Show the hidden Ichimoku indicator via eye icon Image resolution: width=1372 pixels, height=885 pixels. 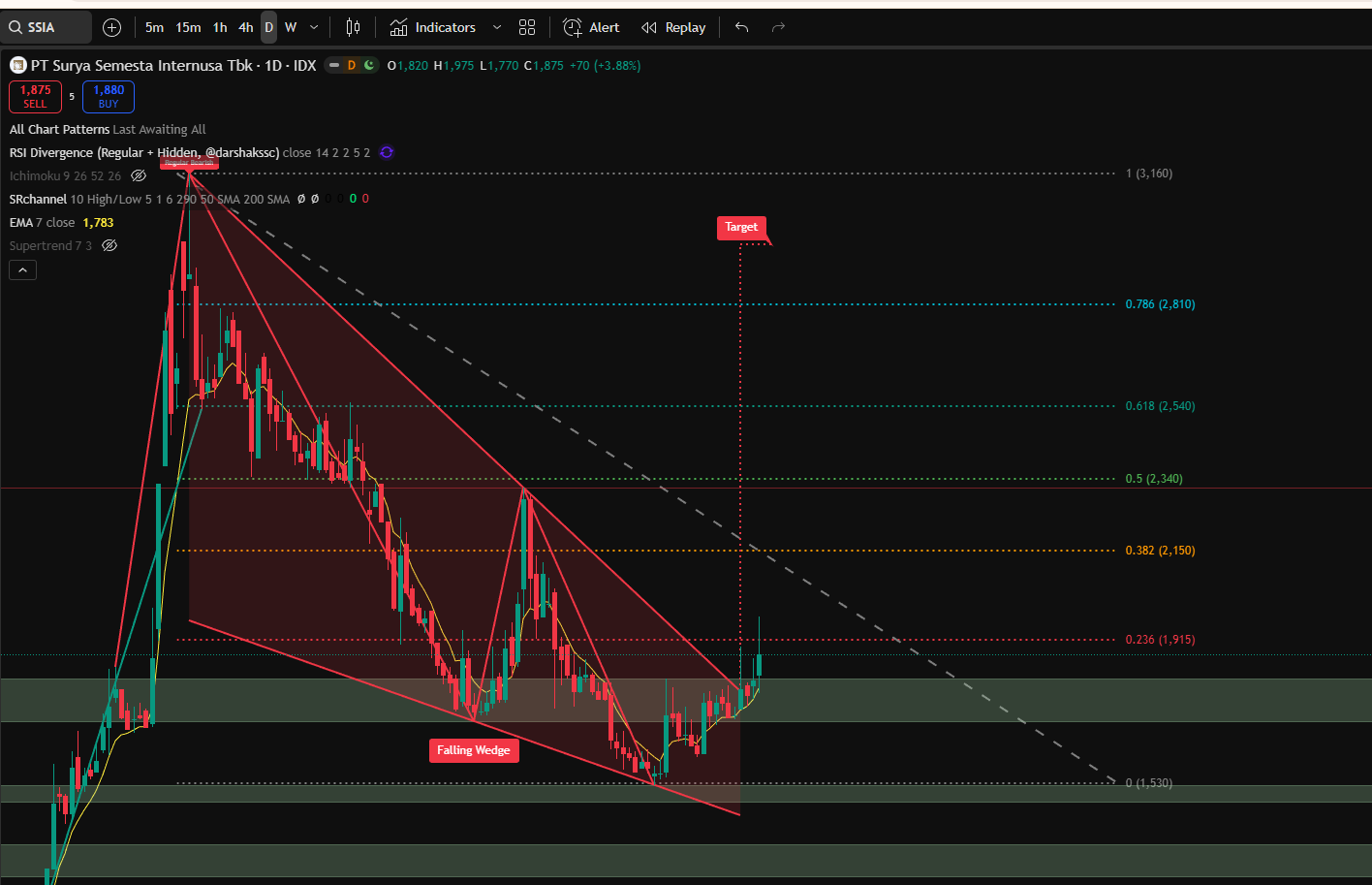tap(139, 175)
